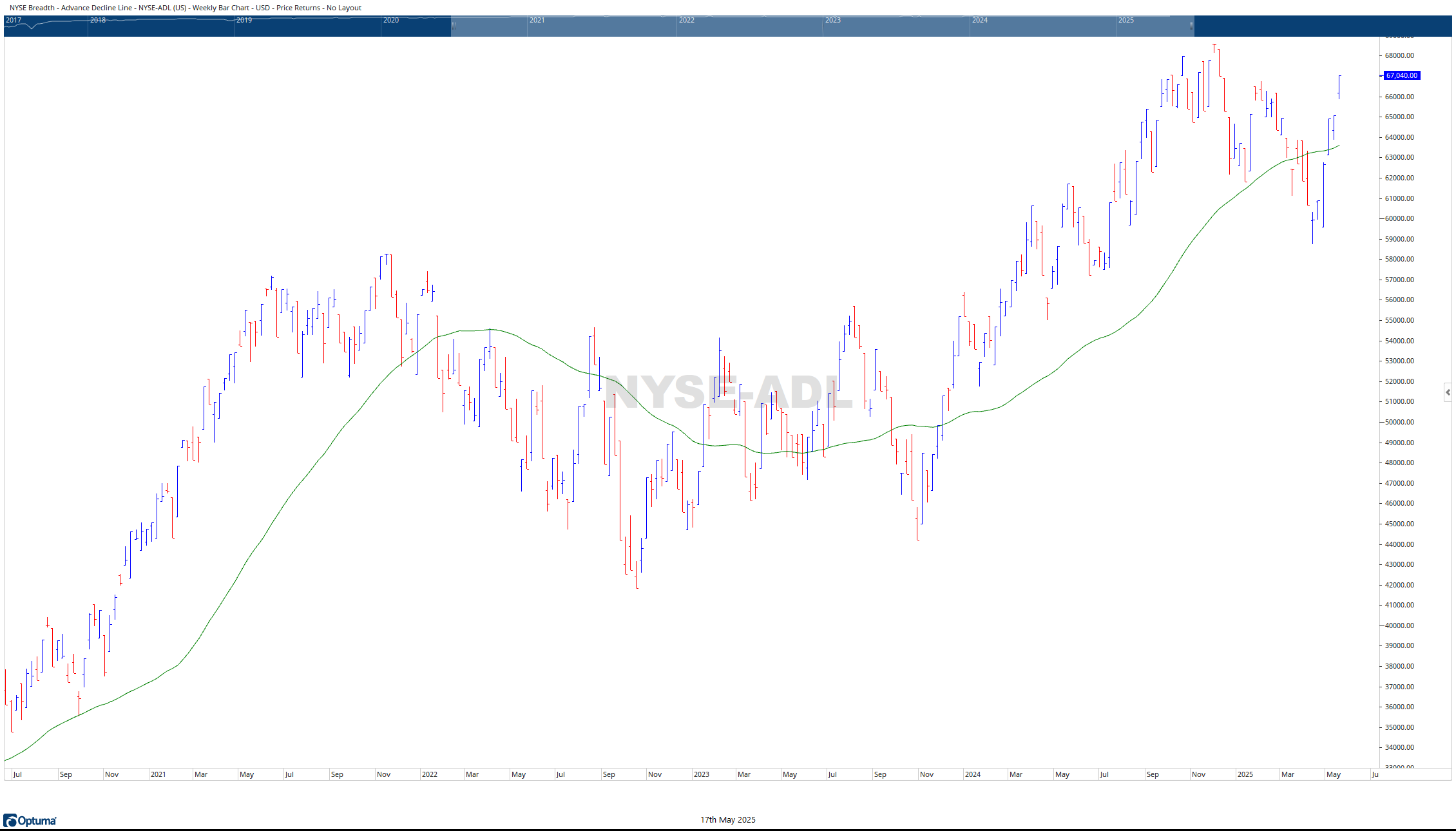Image resolution: width=1456 pixels, height=831 pixels.
Task: Click the highlighted range in the overview navigator
Action: pos(822,26)
